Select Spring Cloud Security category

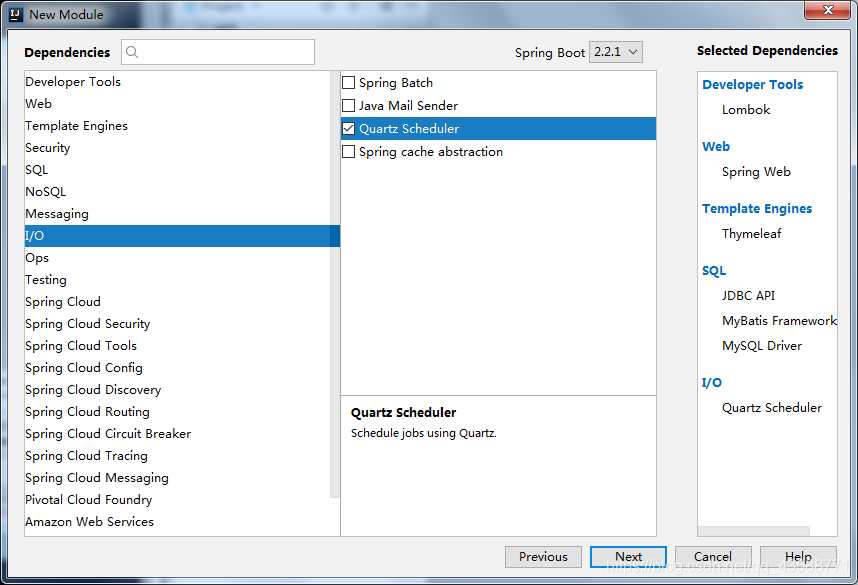click(x=177, y=323)
